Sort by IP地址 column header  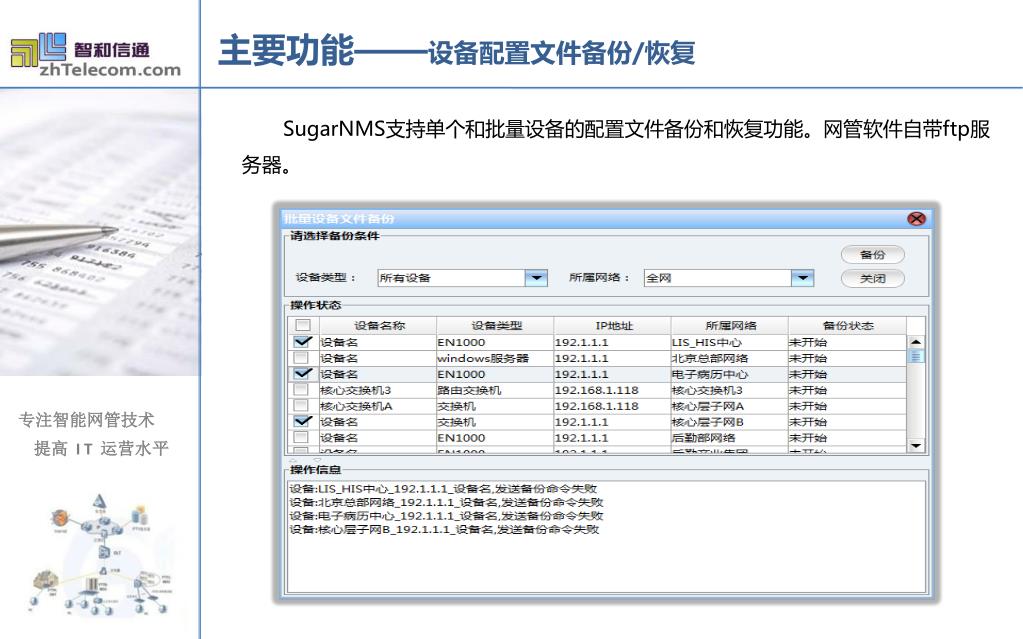[x=613, y=325]
